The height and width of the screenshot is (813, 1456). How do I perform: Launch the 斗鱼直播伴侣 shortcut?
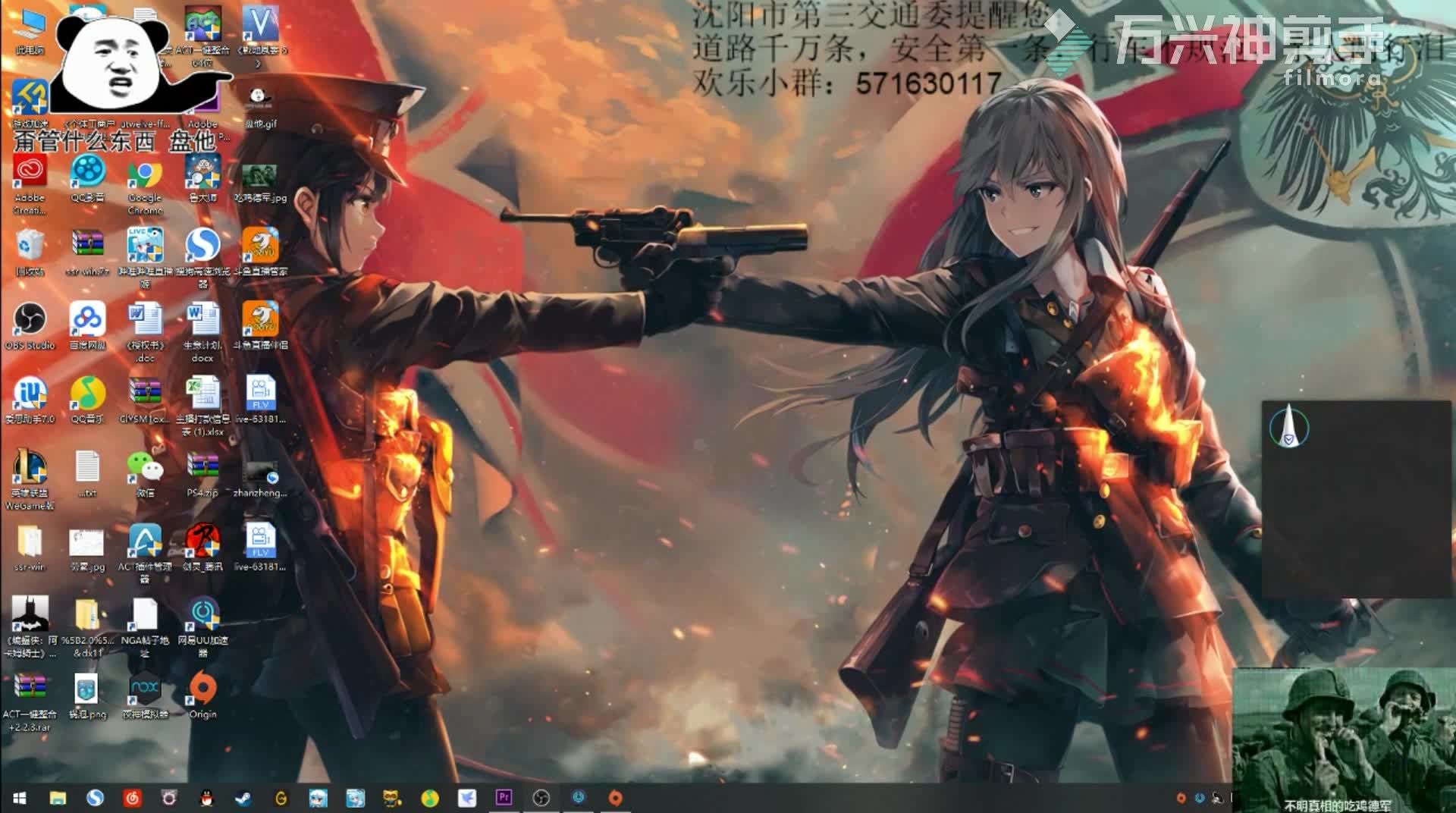point(260,326)
